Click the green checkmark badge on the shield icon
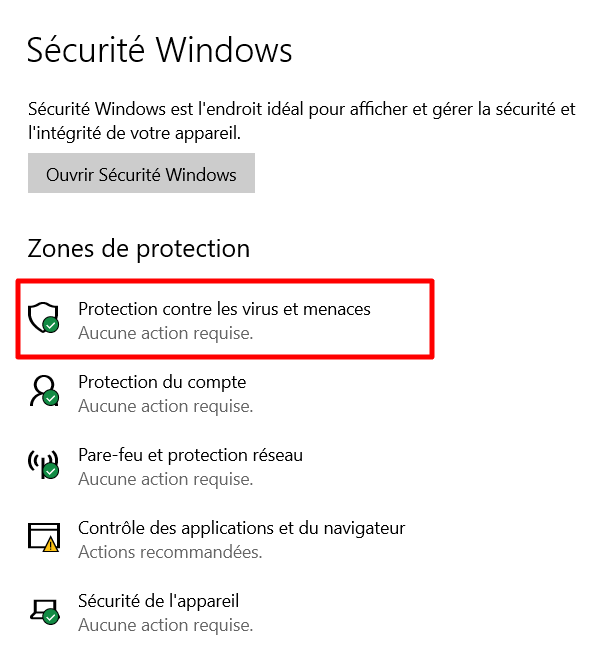The height and width of the screenshot is (650, 611). (51, 326)
